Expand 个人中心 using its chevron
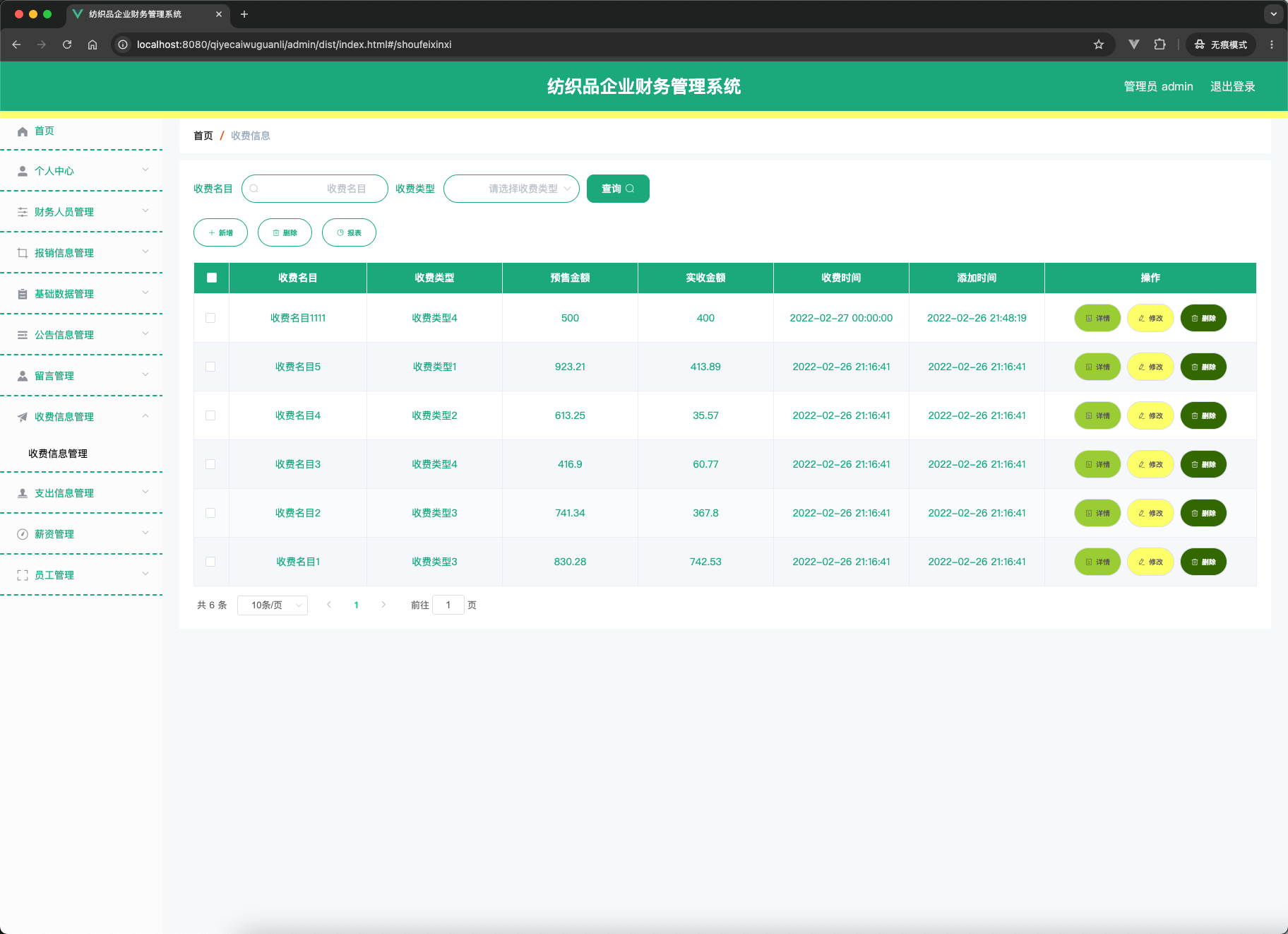 (145, 170)
